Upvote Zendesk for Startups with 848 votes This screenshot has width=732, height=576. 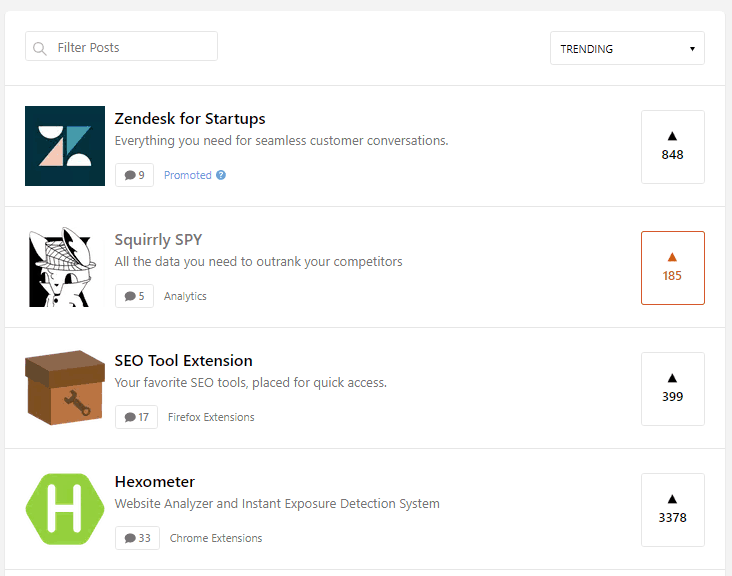pyautogui.click(x=673, y=147)
